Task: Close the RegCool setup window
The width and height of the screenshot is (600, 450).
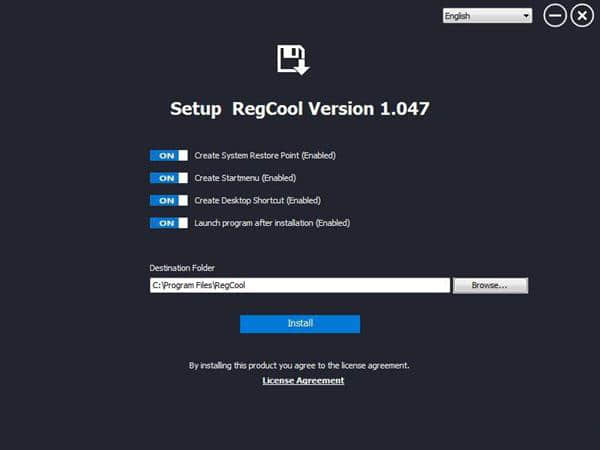Action: tap(582, 16)
